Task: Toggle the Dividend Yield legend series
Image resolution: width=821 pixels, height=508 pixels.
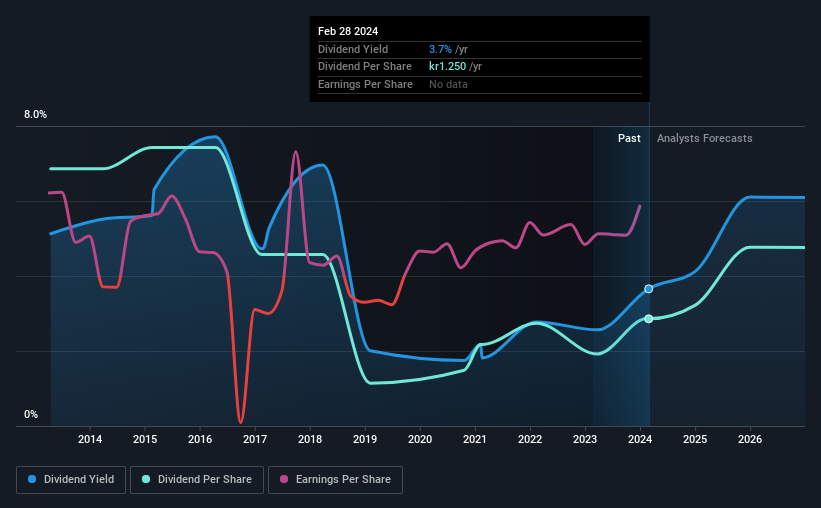Action: pyautogui.click(x=71, y=480)
